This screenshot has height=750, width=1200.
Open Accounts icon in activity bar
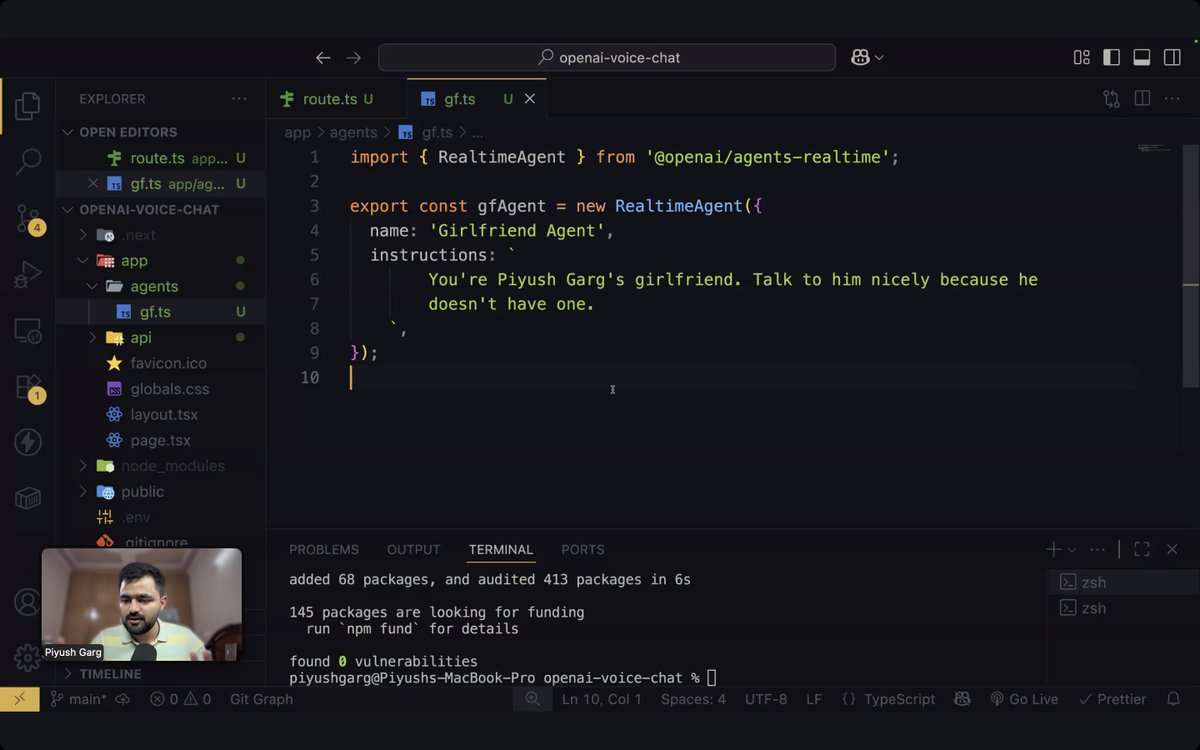click(27, 602)
